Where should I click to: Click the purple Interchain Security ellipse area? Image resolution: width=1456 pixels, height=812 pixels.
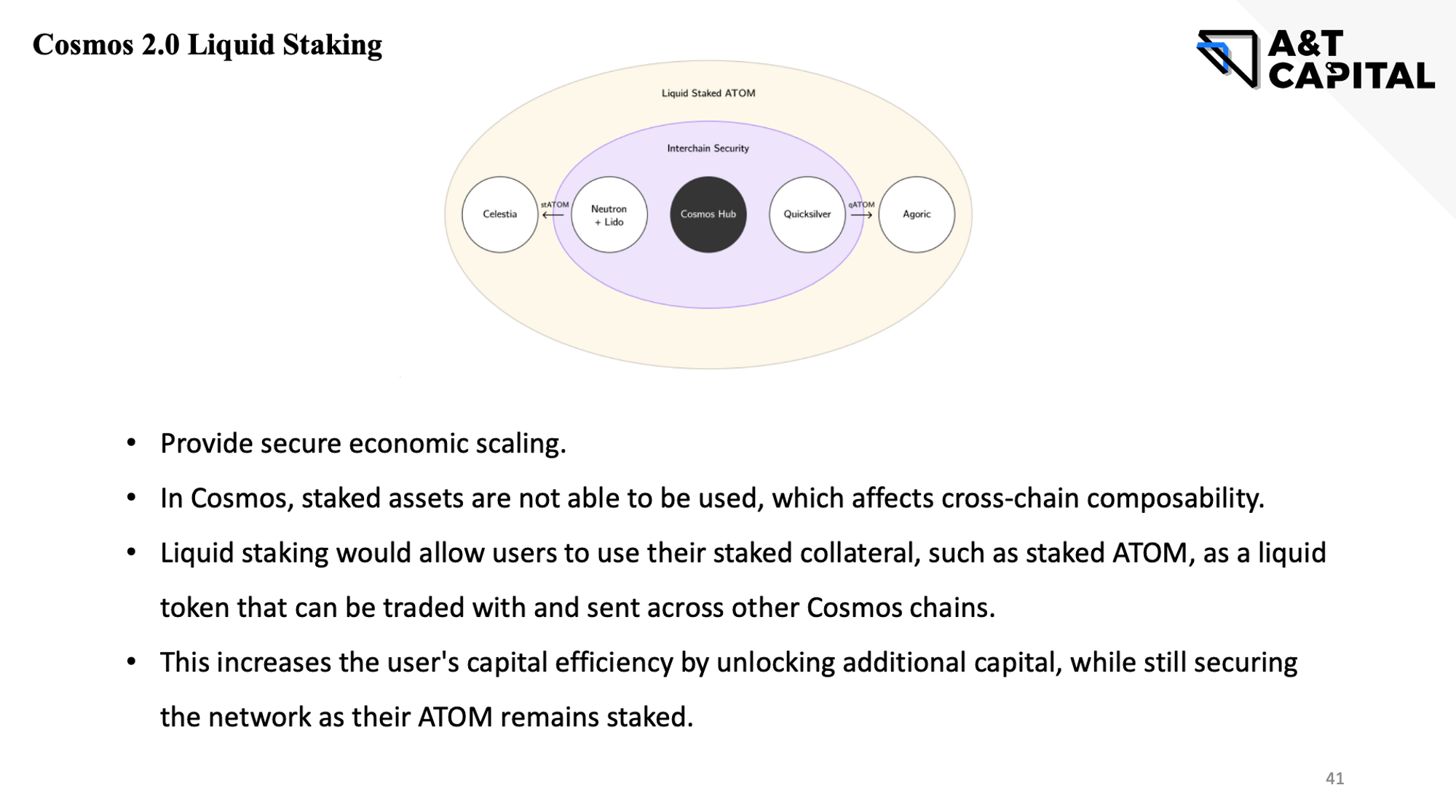708,280
